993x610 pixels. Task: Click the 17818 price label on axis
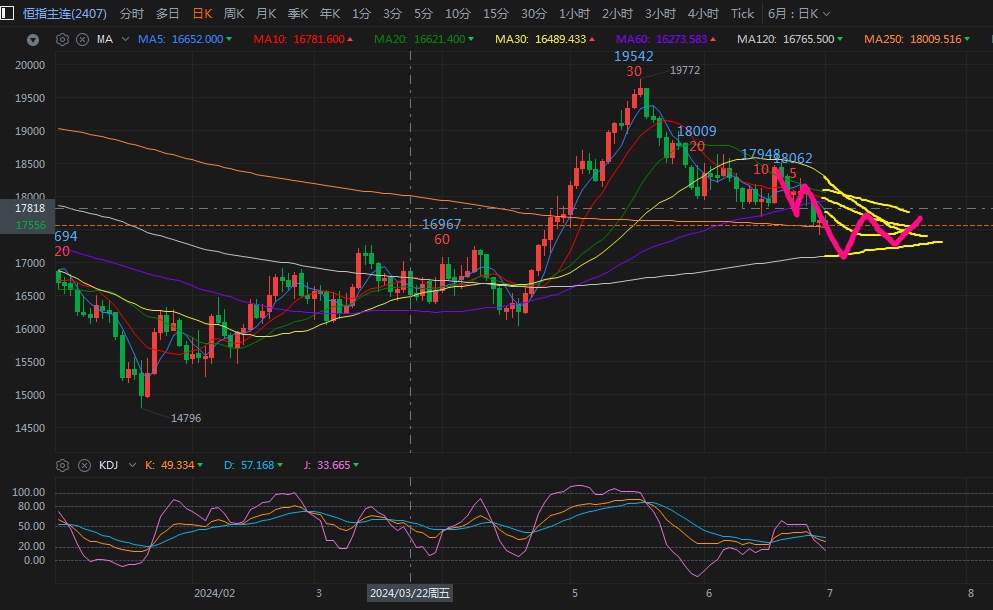click(x=30, y=208)
